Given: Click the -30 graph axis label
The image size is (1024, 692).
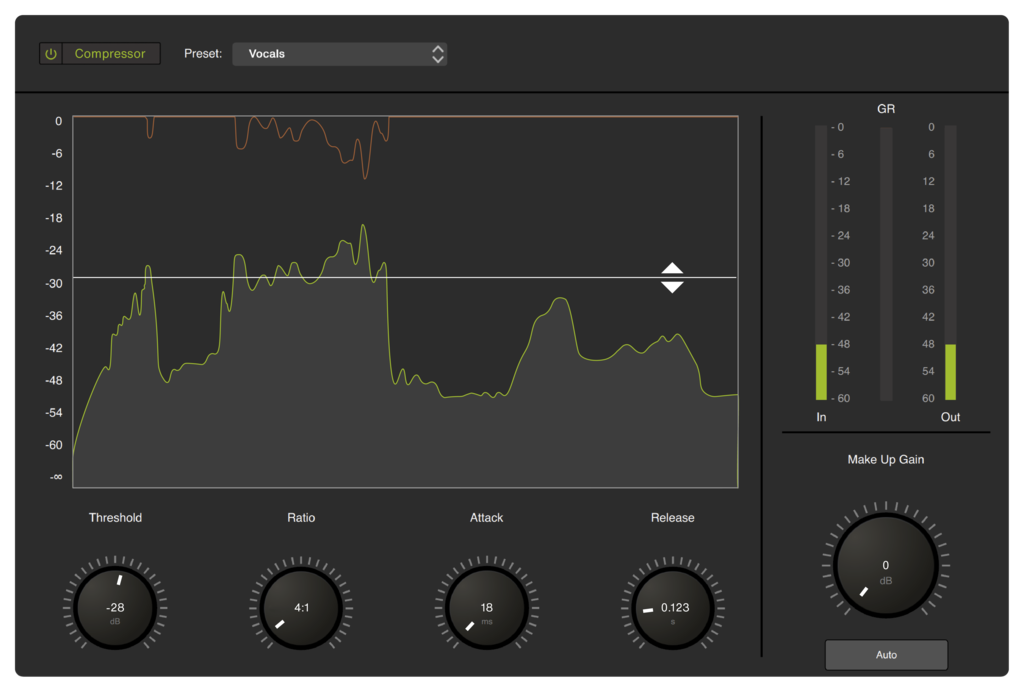Looking at the screenshot, I should [54, 283].
